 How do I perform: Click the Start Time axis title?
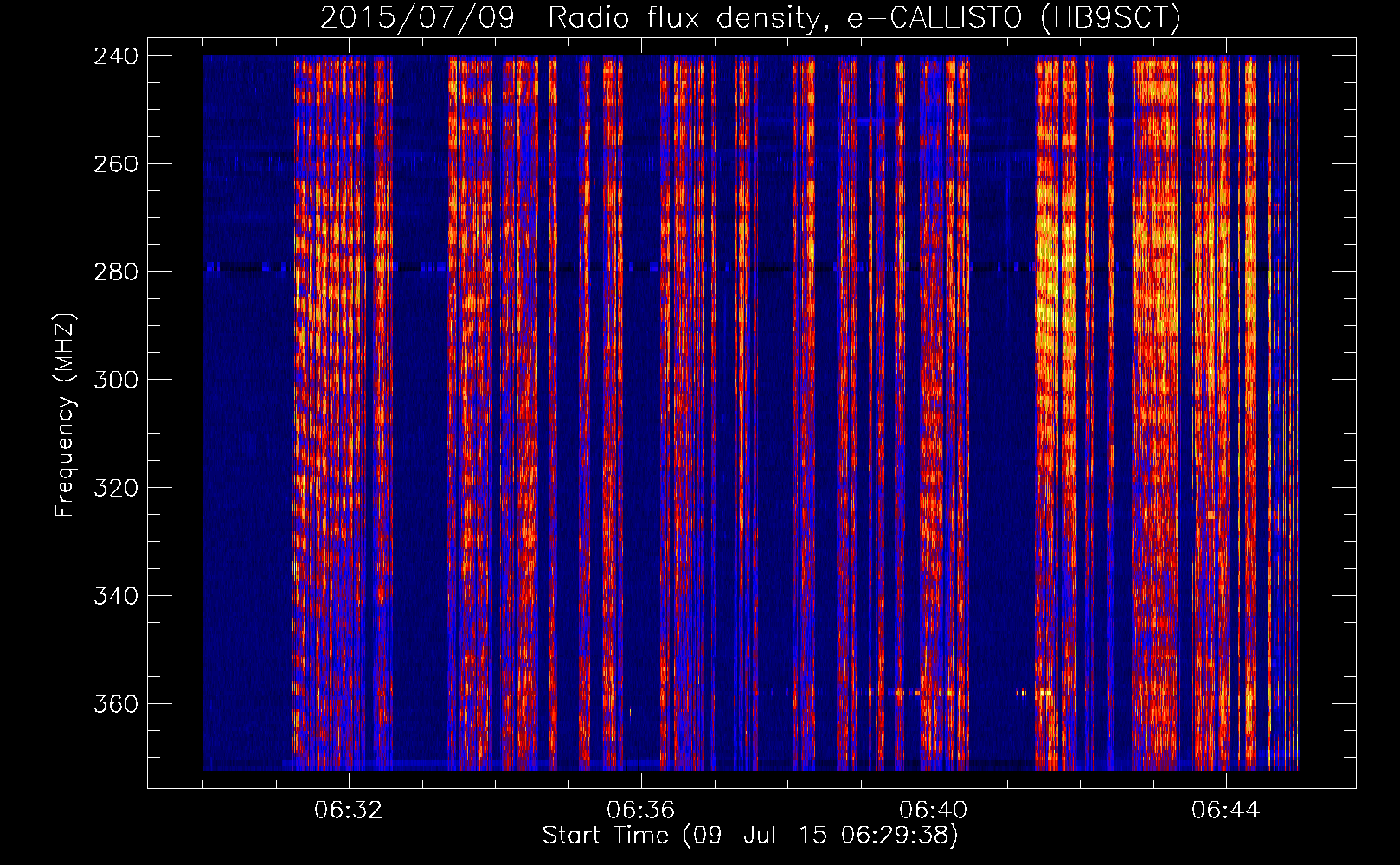[750, 836]
